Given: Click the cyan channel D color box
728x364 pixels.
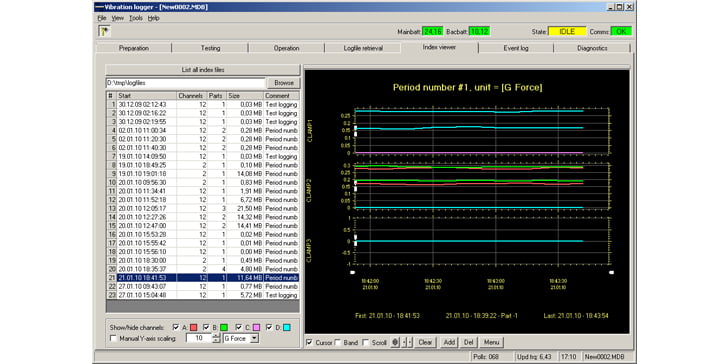Looking at the screenshot, I should click(287, 328).
